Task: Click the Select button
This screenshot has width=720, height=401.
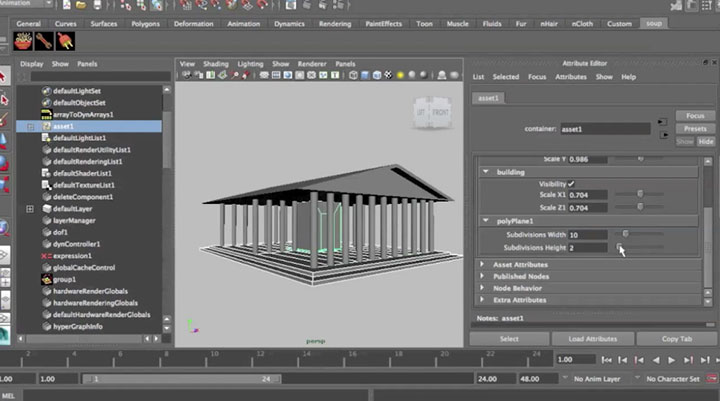Action: point(509,339)
